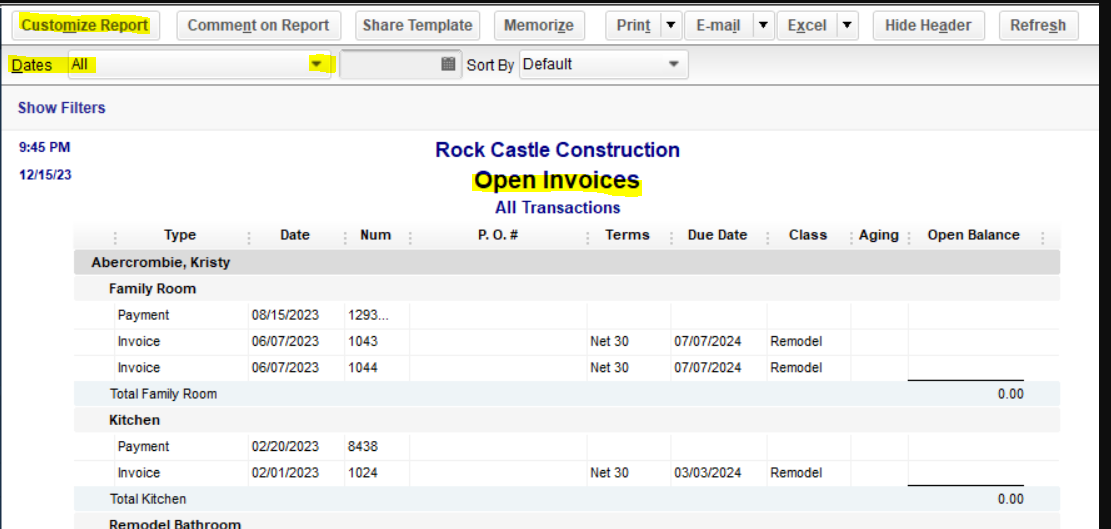
Task: Show the report filters
Action: 61,108
